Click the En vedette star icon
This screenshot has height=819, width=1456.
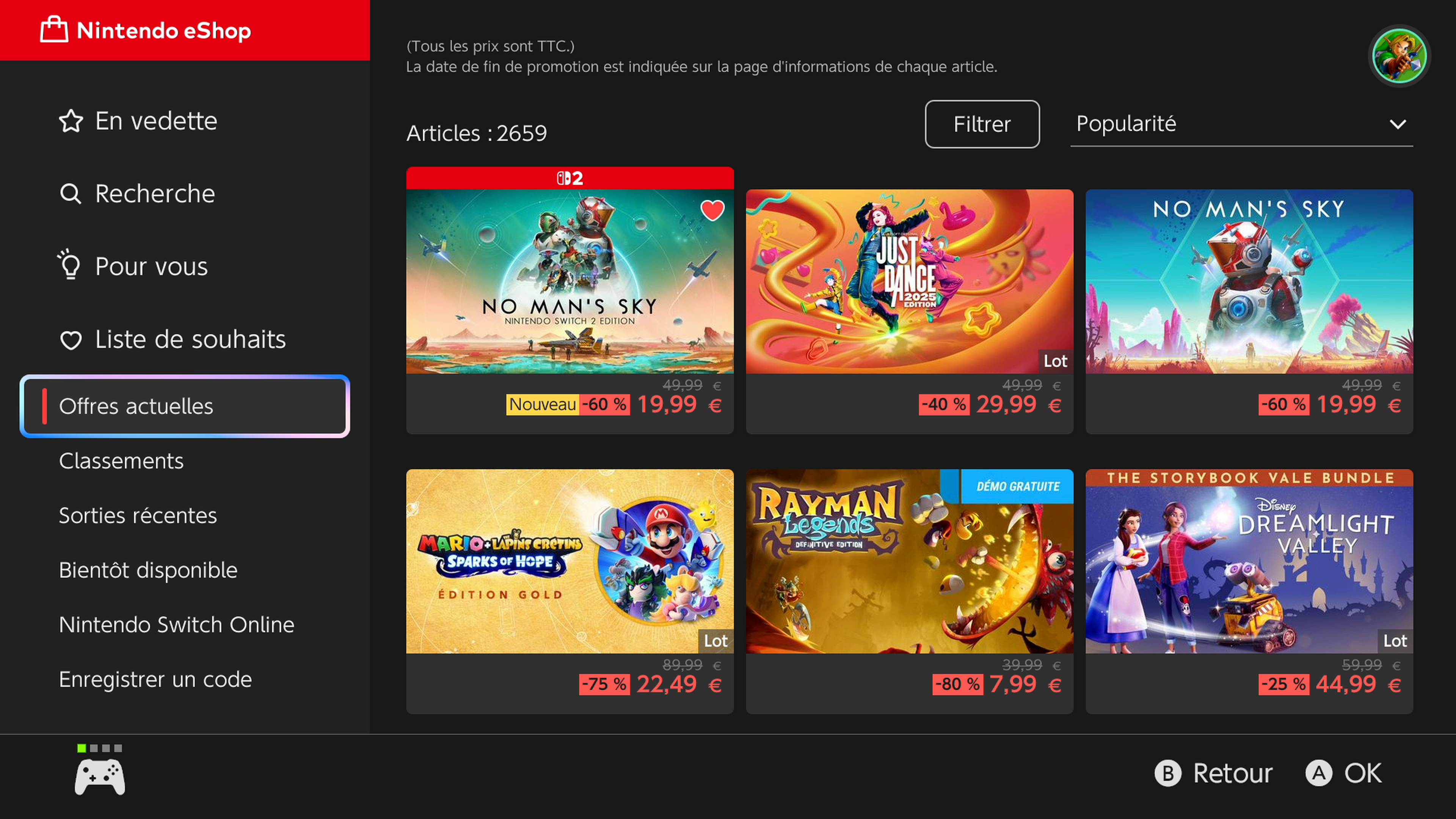pyautogui.click(x=71, y=121)
